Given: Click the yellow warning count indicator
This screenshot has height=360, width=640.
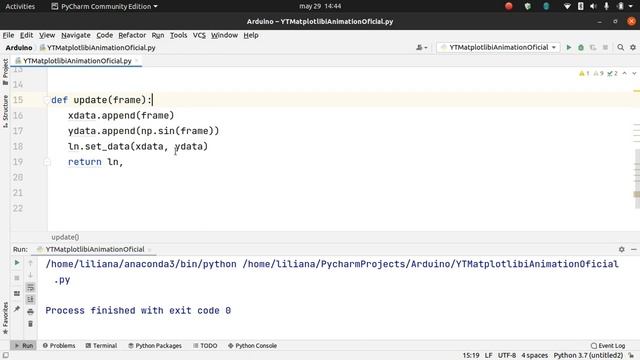Looking at the screenshot, I should pos(584,73).
